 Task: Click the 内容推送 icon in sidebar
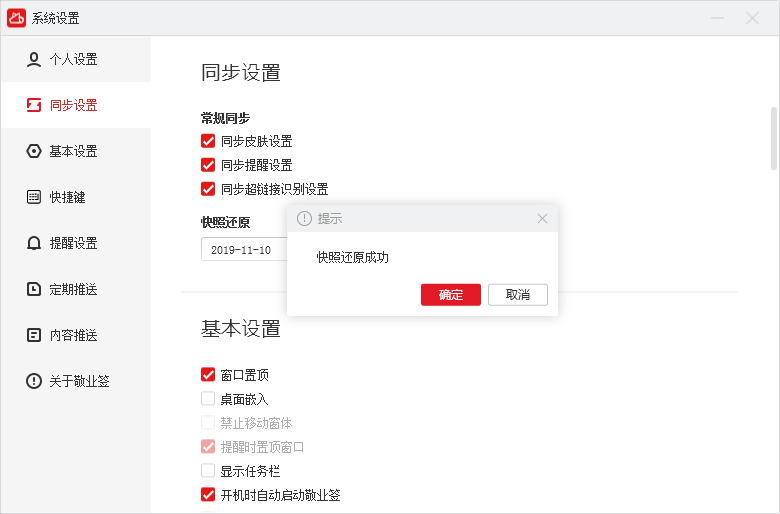(34, 335)
